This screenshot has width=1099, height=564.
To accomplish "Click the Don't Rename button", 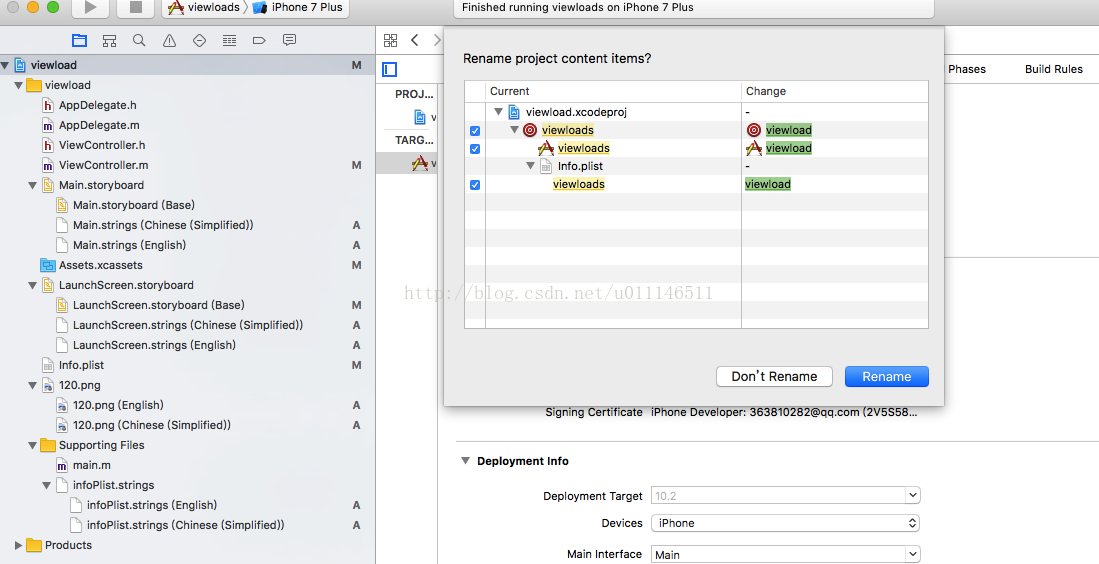I will (x=774, y=377).
